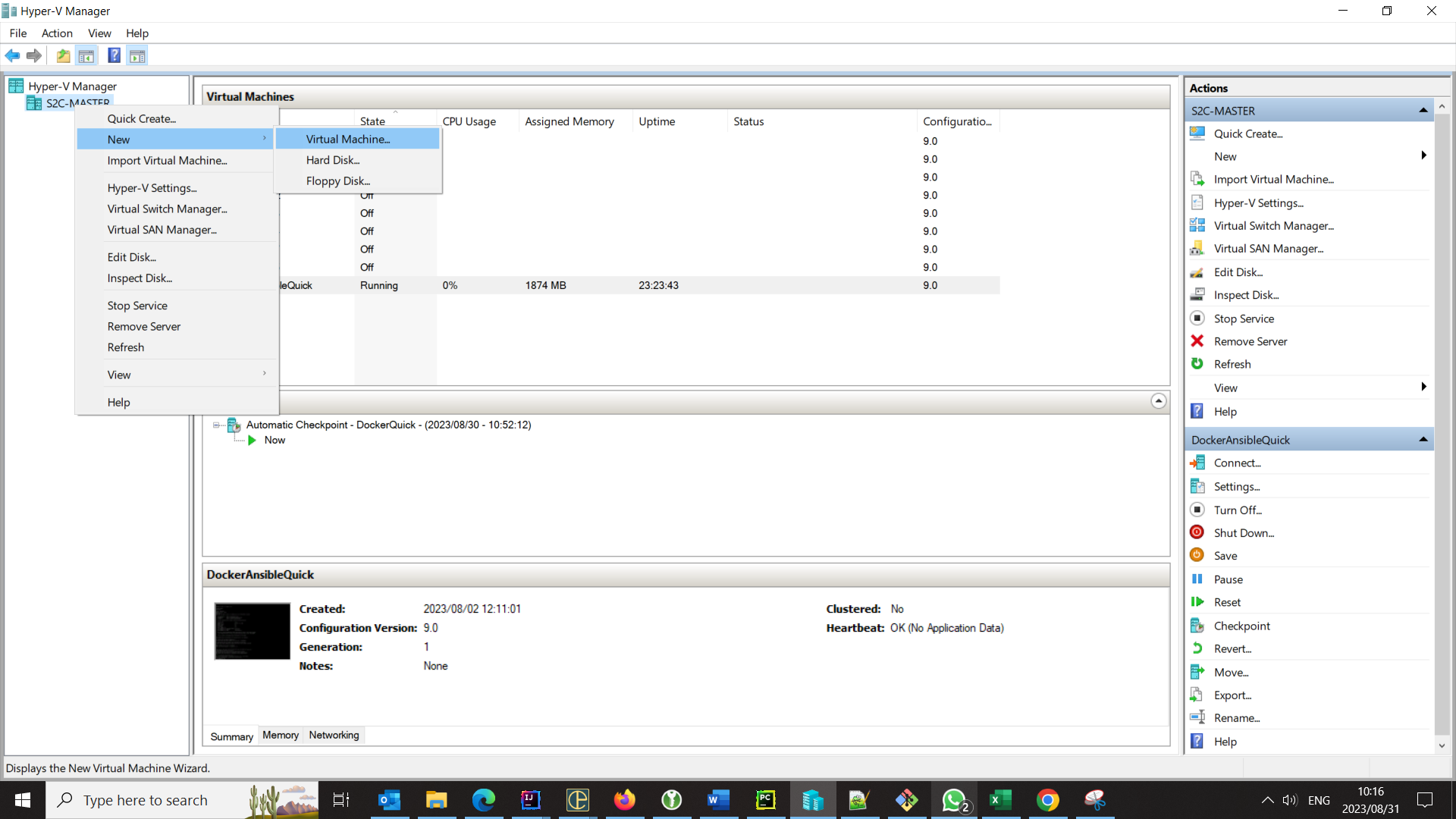Screen dimensions: 1456x819
Task: Click the Actions pane scroll down arrow
Action: click(x=1442, y=746)
